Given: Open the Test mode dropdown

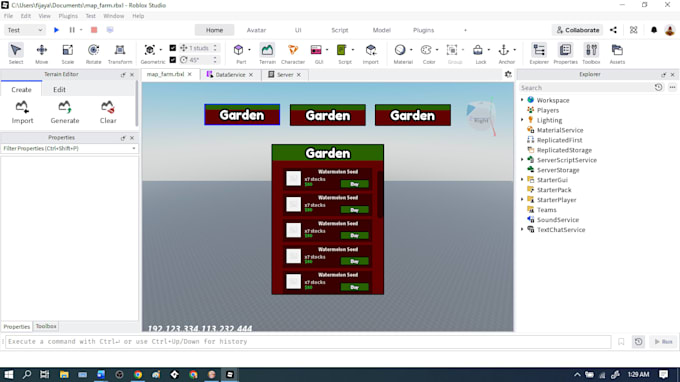Looking at the screenshot, I should 25,30.
